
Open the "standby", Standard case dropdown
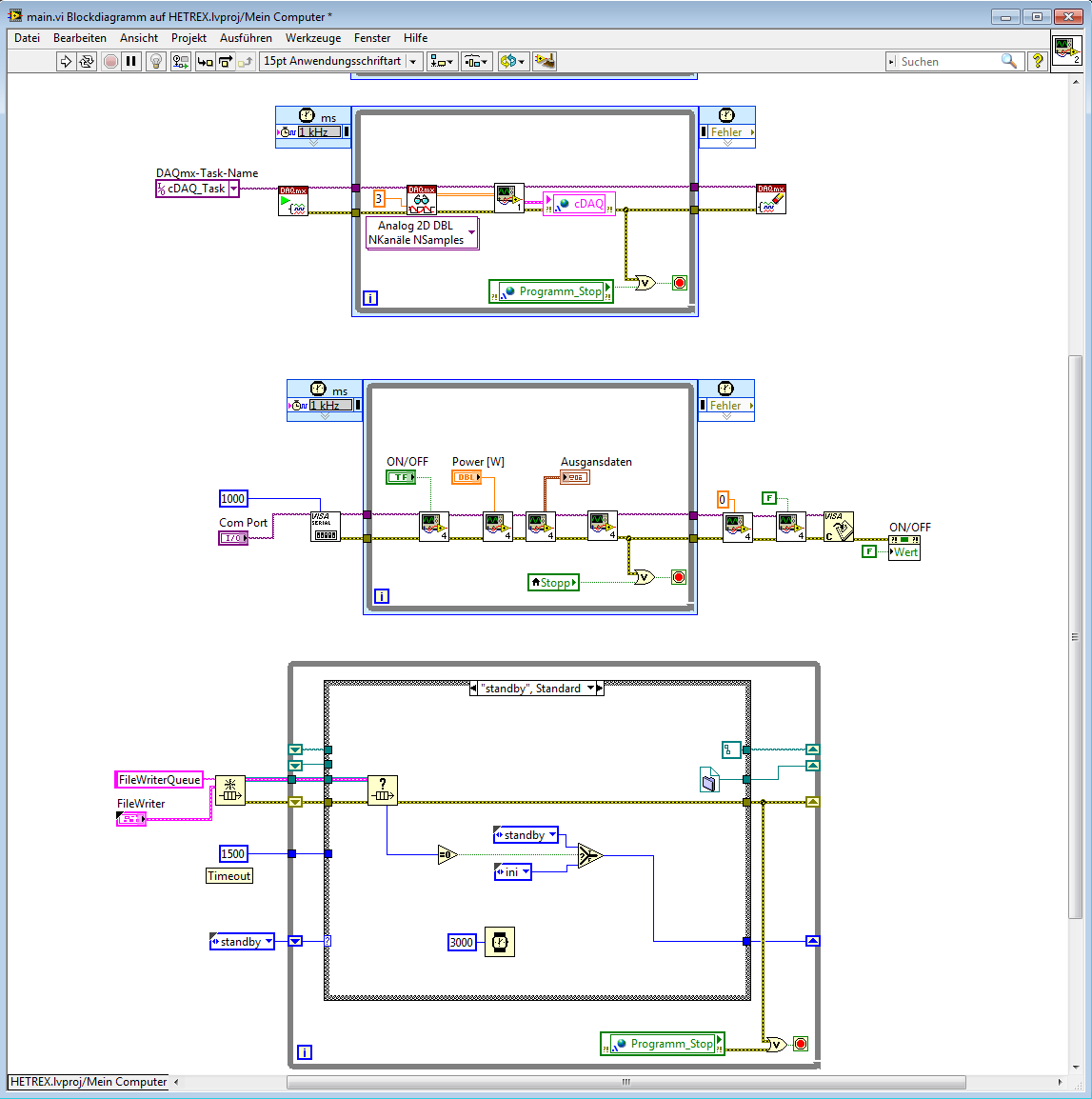click(x=591, y=689)
